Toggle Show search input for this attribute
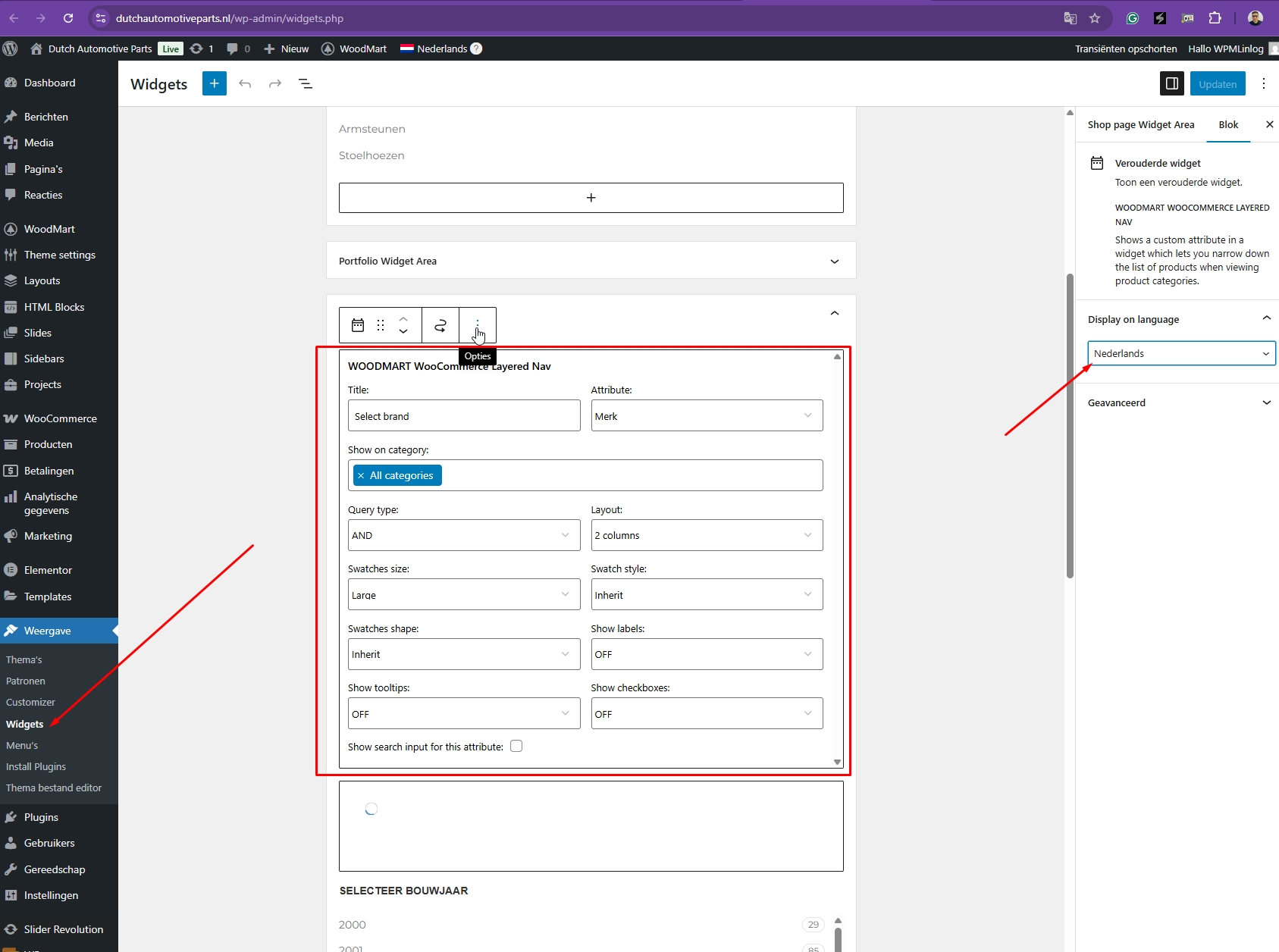 [516, 746]
